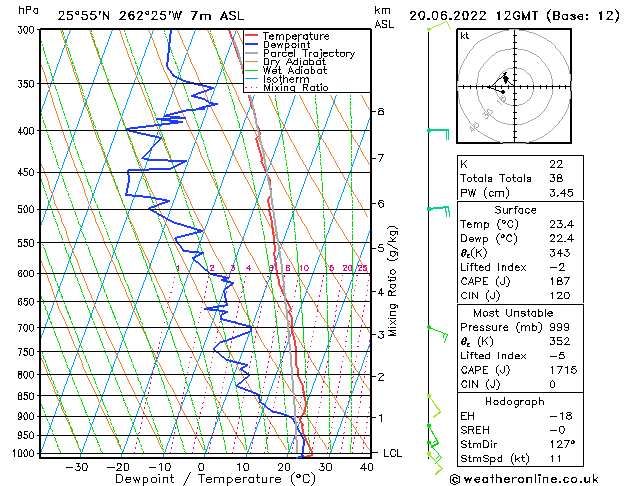Click the Most Unstable Lifted Index '-5'
Image resolution: width=629 pixels, height=486 pixels.
click(x=557, y=356)
